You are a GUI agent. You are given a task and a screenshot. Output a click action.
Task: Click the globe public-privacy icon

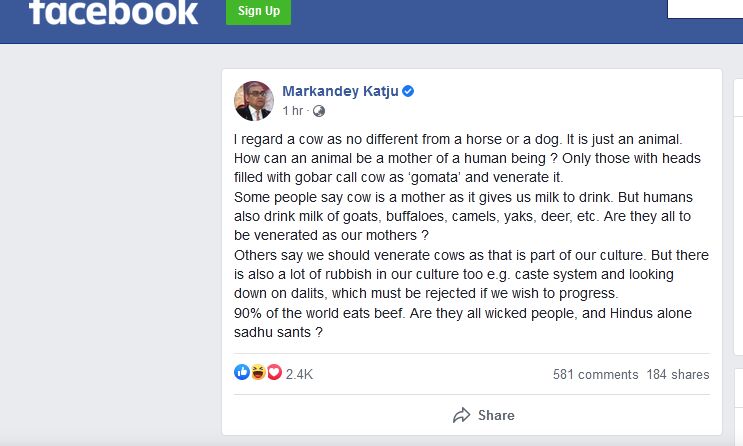tap(319, 110)
